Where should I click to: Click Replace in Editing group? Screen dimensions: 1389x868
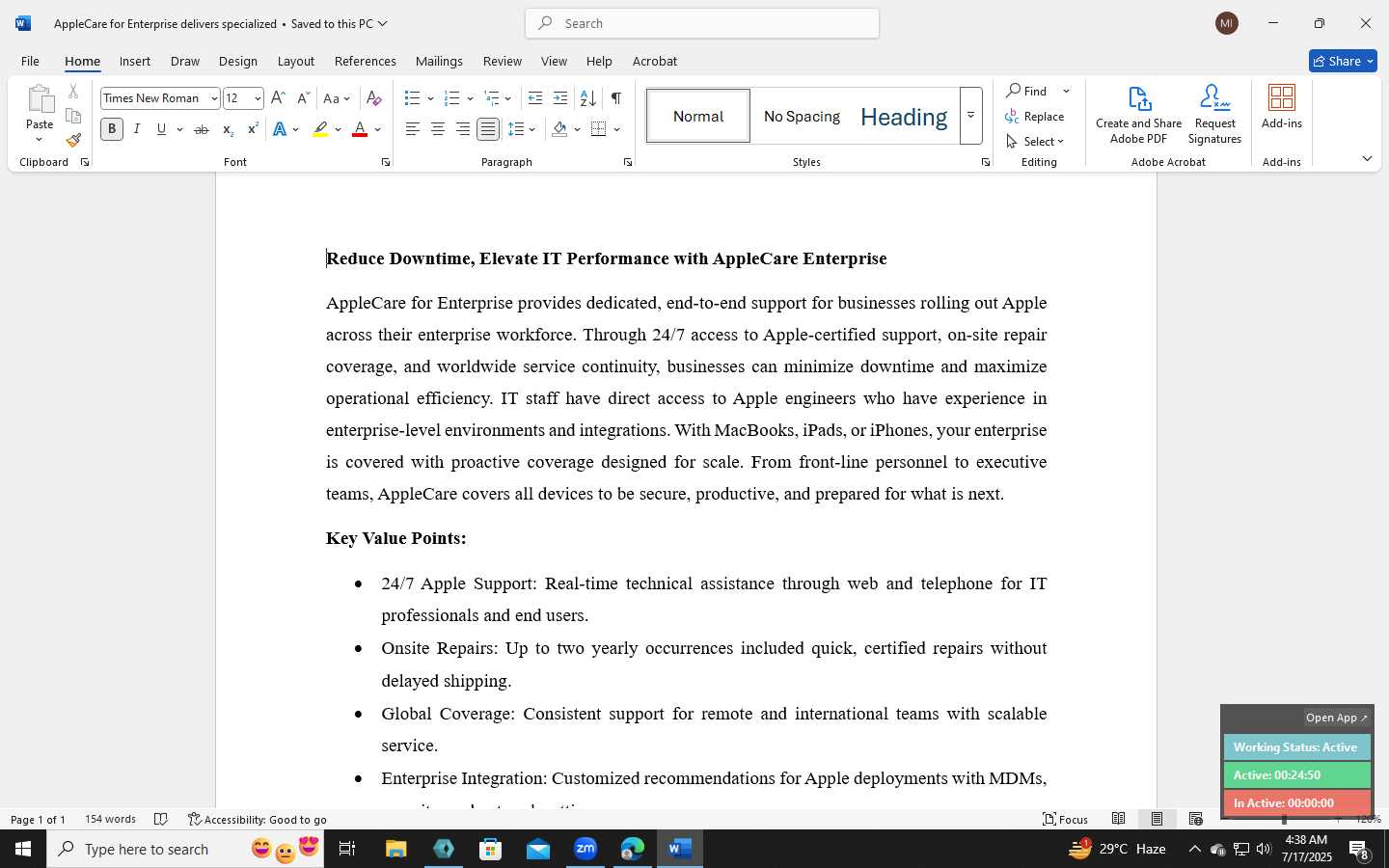(x=1034, y=116)
